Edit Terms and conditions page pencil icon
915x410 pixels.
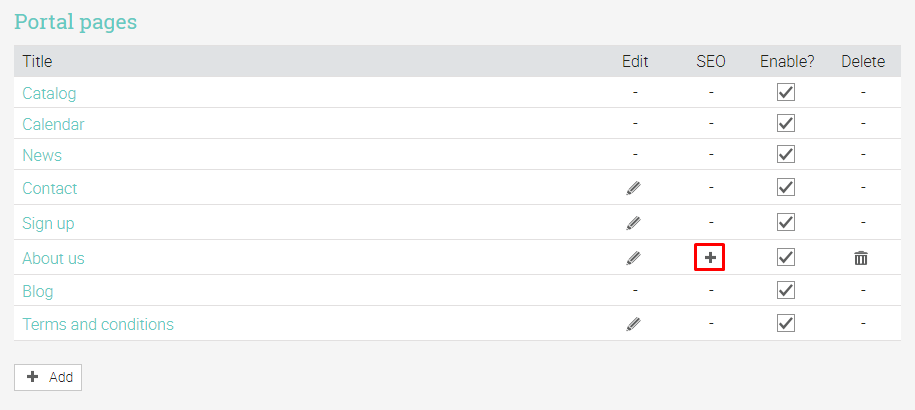click(x=634, y=323)
